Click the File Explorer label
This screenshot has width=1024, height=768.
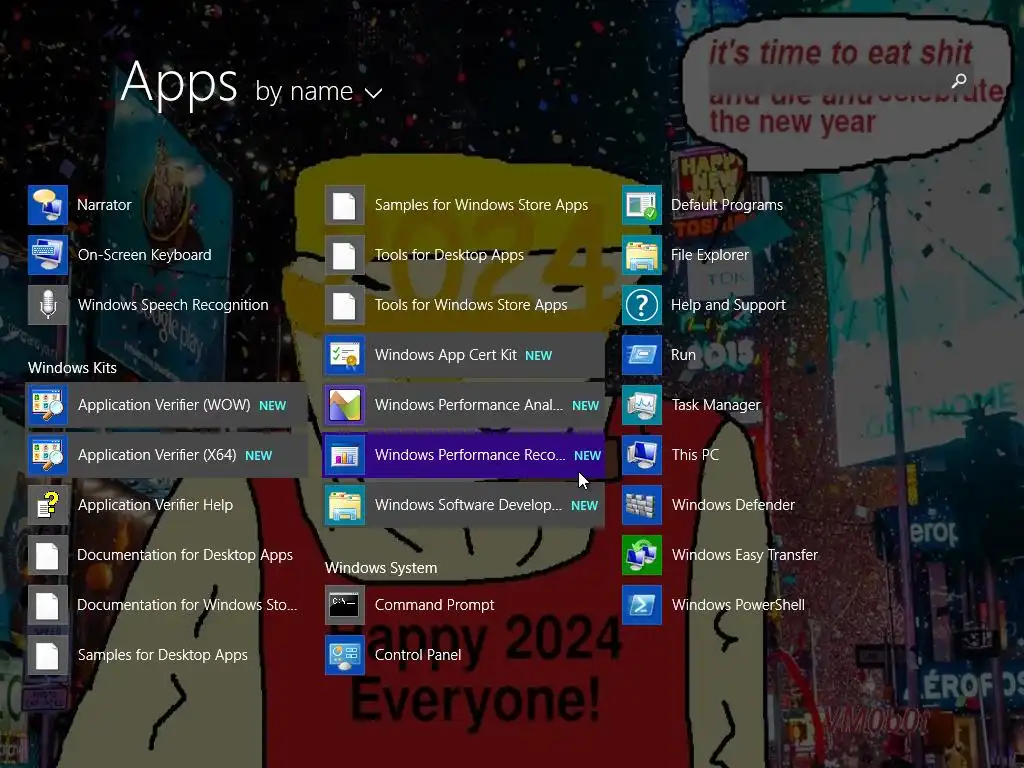pos(710,255)
